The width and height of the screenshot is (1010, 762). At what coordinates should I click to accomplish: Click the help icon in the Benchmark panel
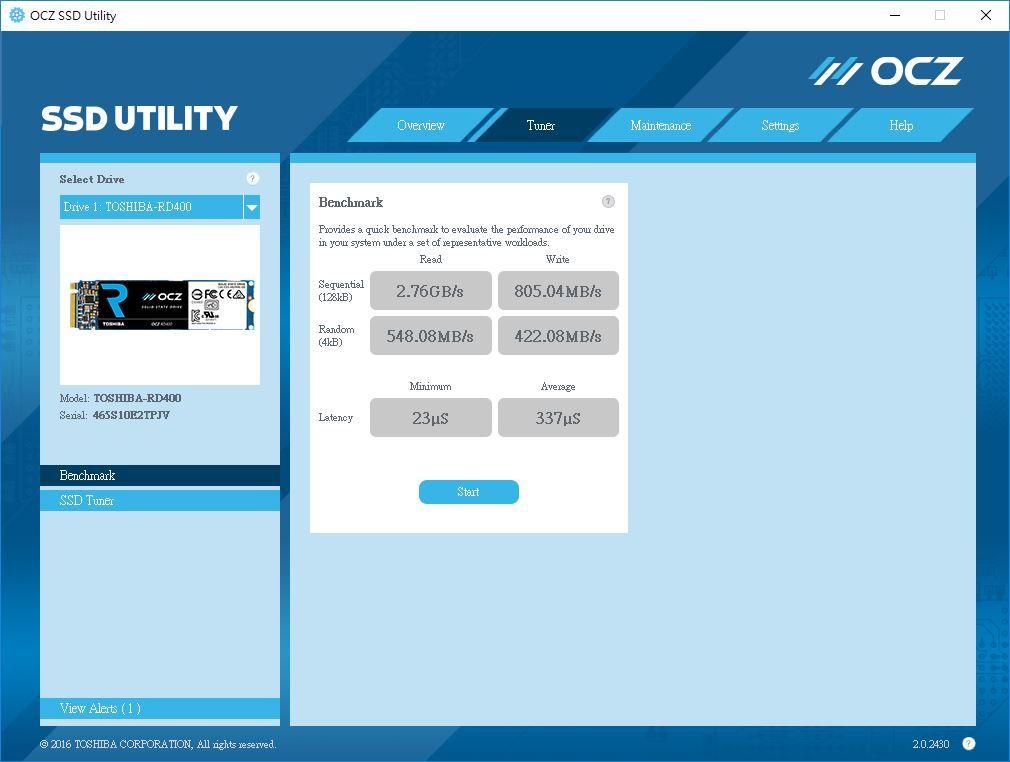608,202
